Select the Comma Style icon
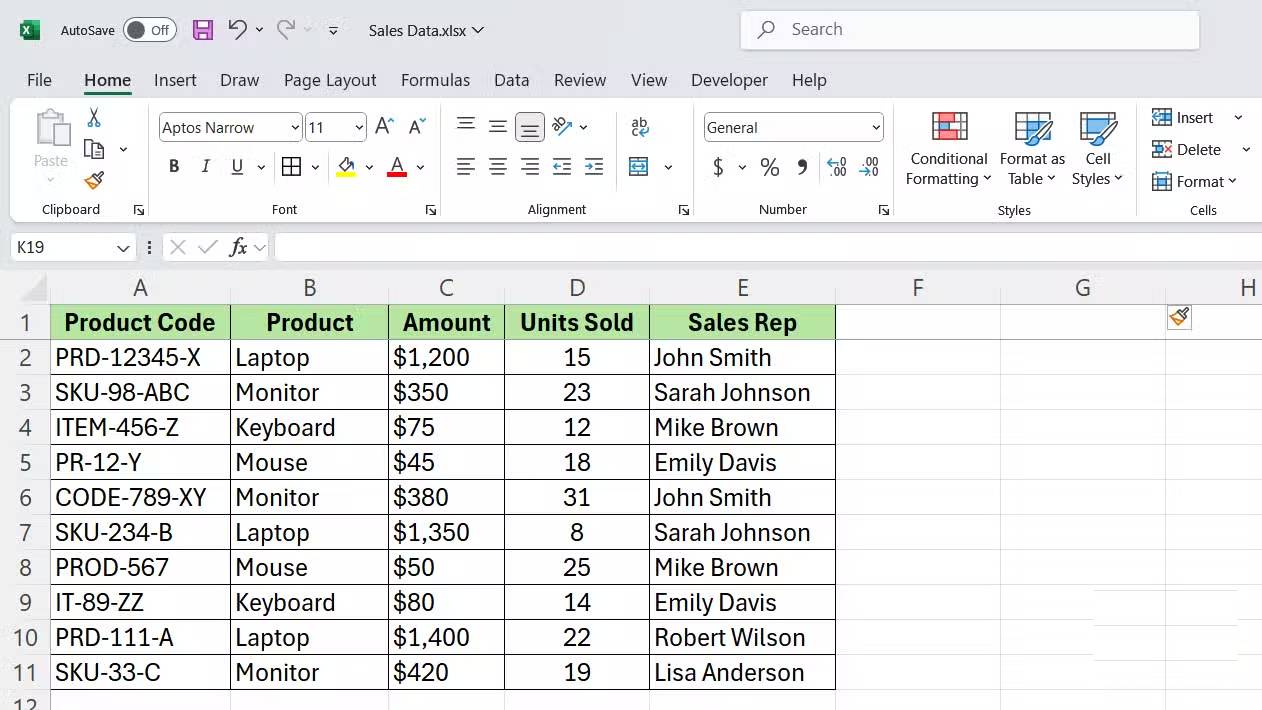 (x=801, y=167)
